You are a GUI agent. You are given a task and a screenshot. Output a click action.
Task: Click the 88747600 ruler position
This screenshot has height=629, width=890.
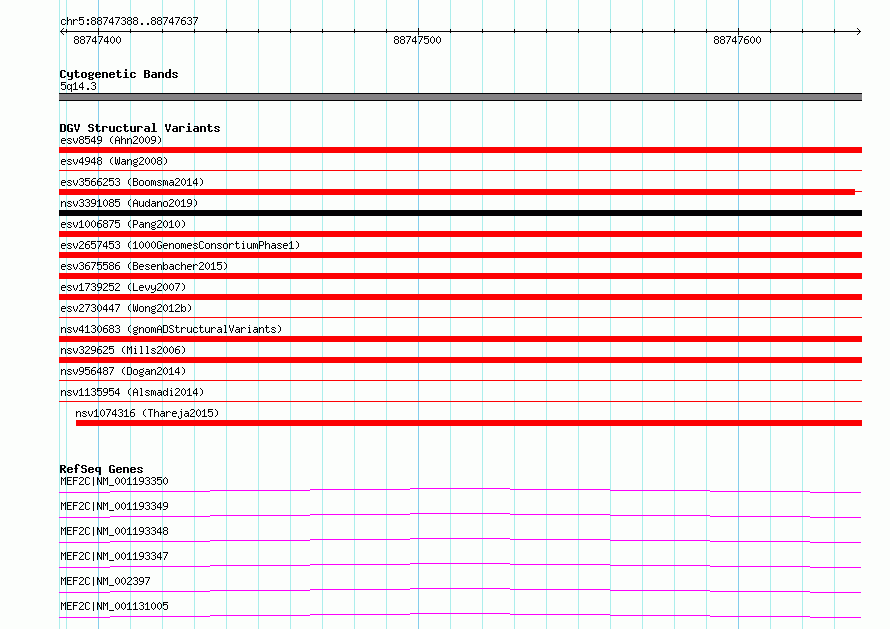coord(737,40)
